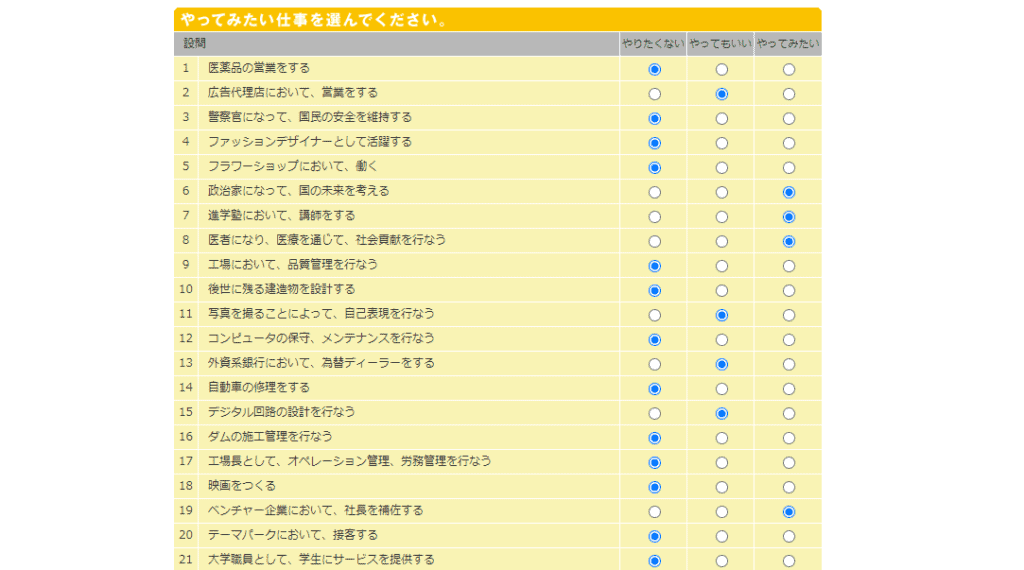Select やってみたい for question 1 医薬品の営業

789,69
